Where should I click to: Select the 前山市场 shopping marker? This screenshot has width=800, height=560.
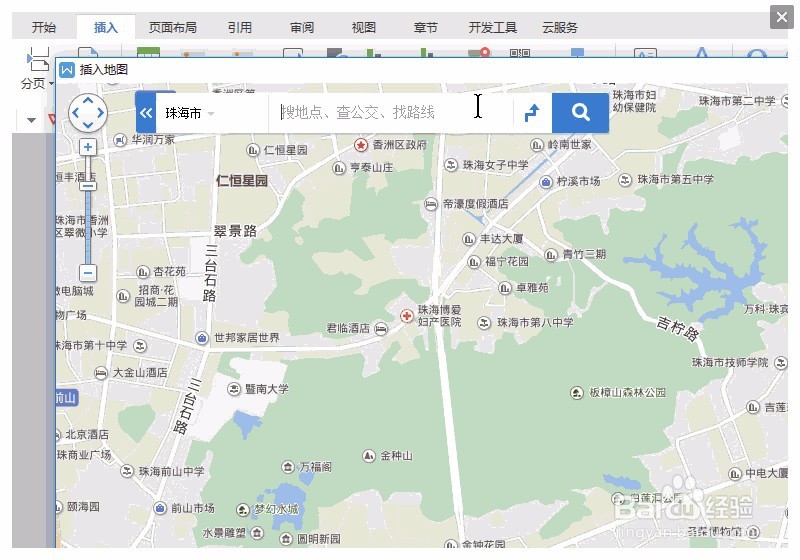[x=160, y=508]
